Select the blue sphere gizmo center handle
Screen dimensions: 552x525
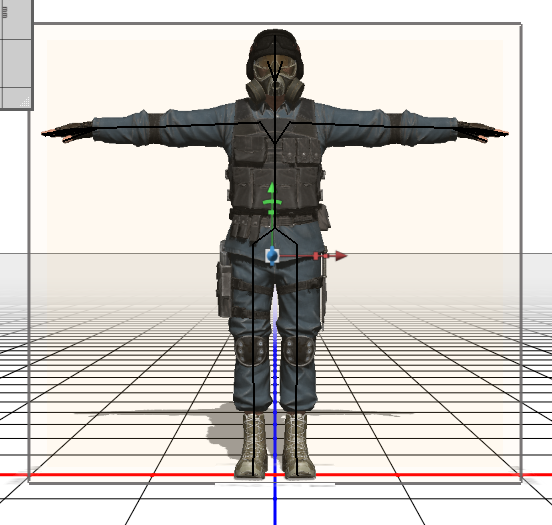pos(272,256)
